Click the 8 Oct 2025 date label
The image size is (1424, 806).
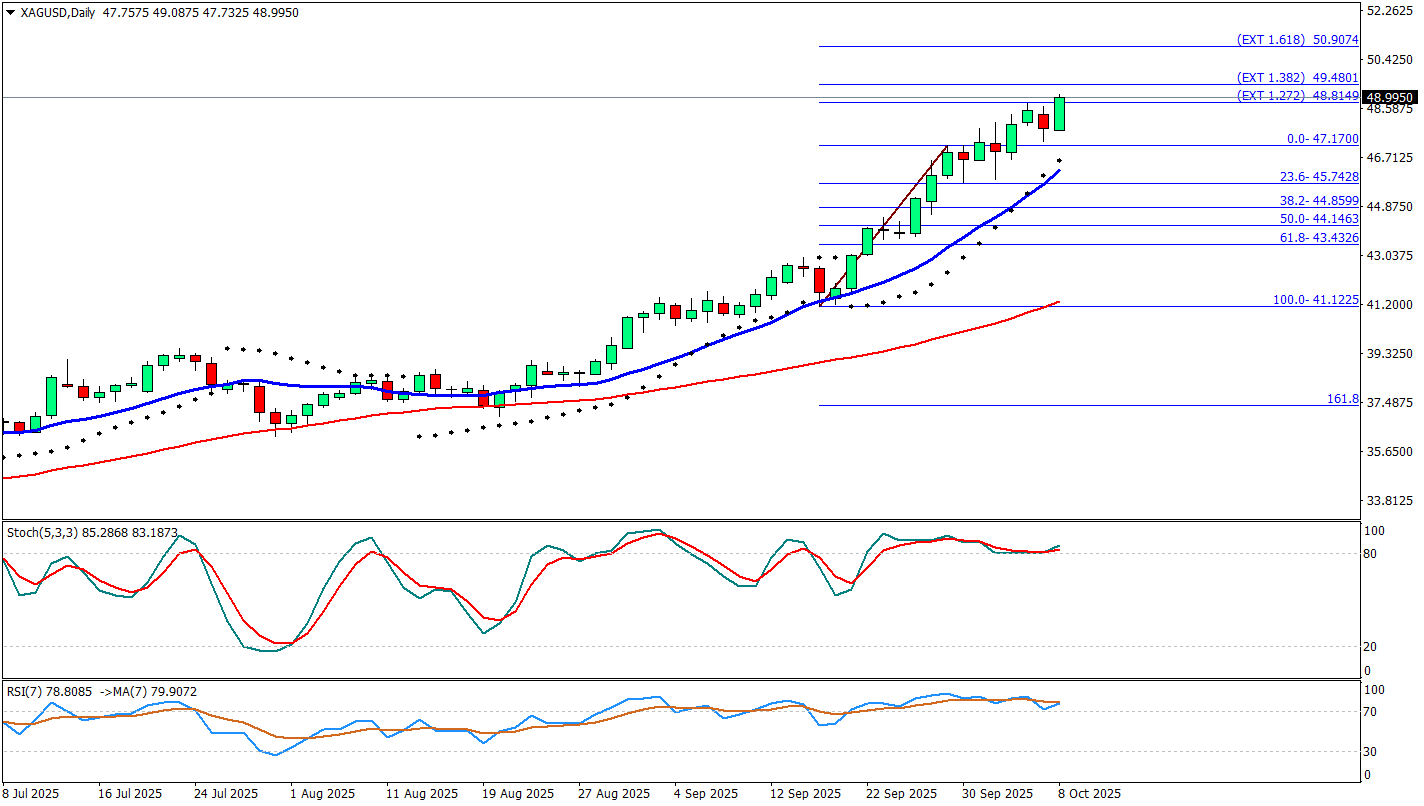[1088, 794]
